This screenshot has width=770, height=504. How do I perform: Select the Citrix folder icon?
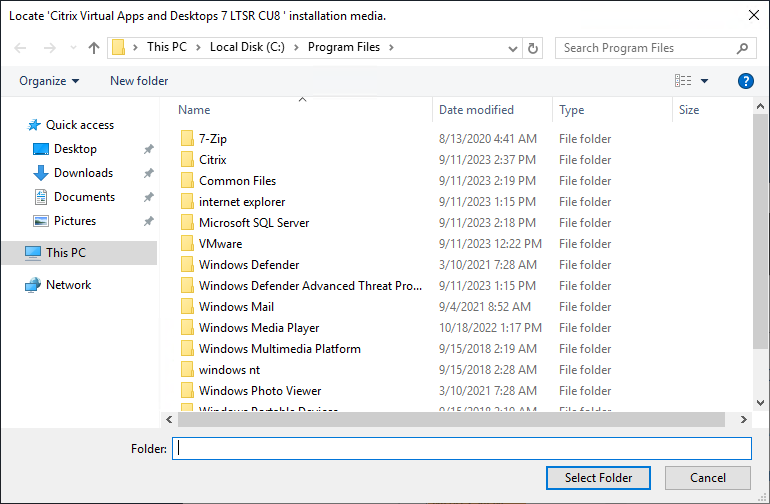[x=187, y=160]
